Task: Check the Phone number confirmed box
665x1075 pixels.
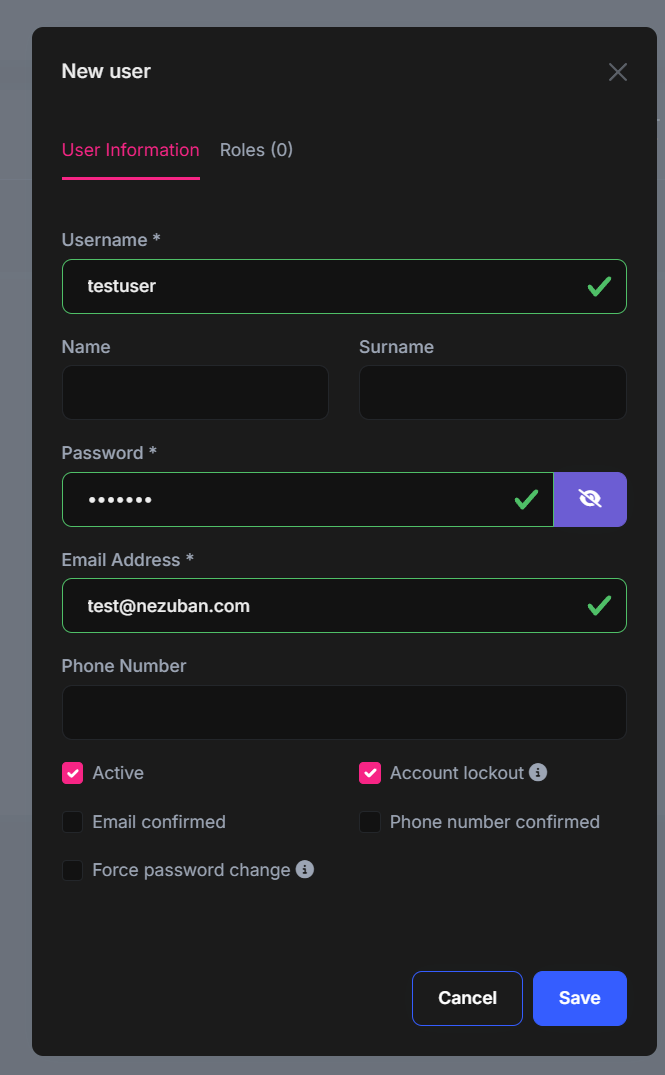Action: click(370, 822)
